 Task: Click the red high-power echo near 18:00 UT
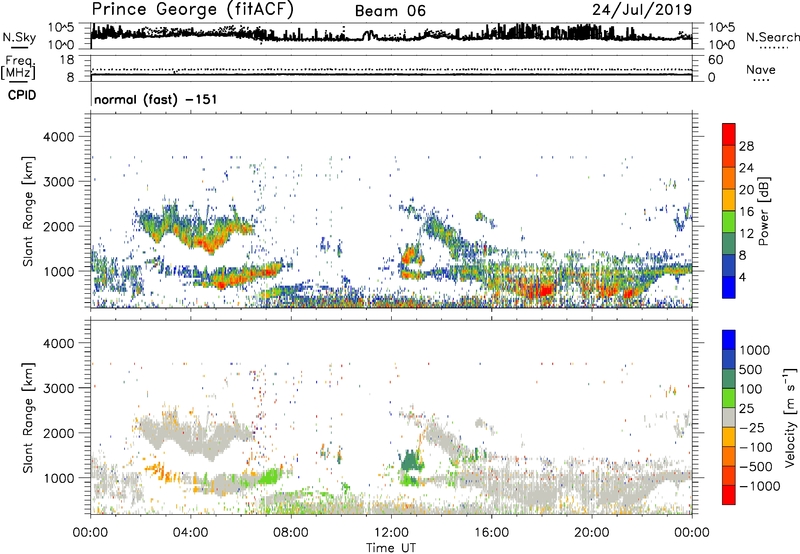pyautogui.click(x=541, y=291)
